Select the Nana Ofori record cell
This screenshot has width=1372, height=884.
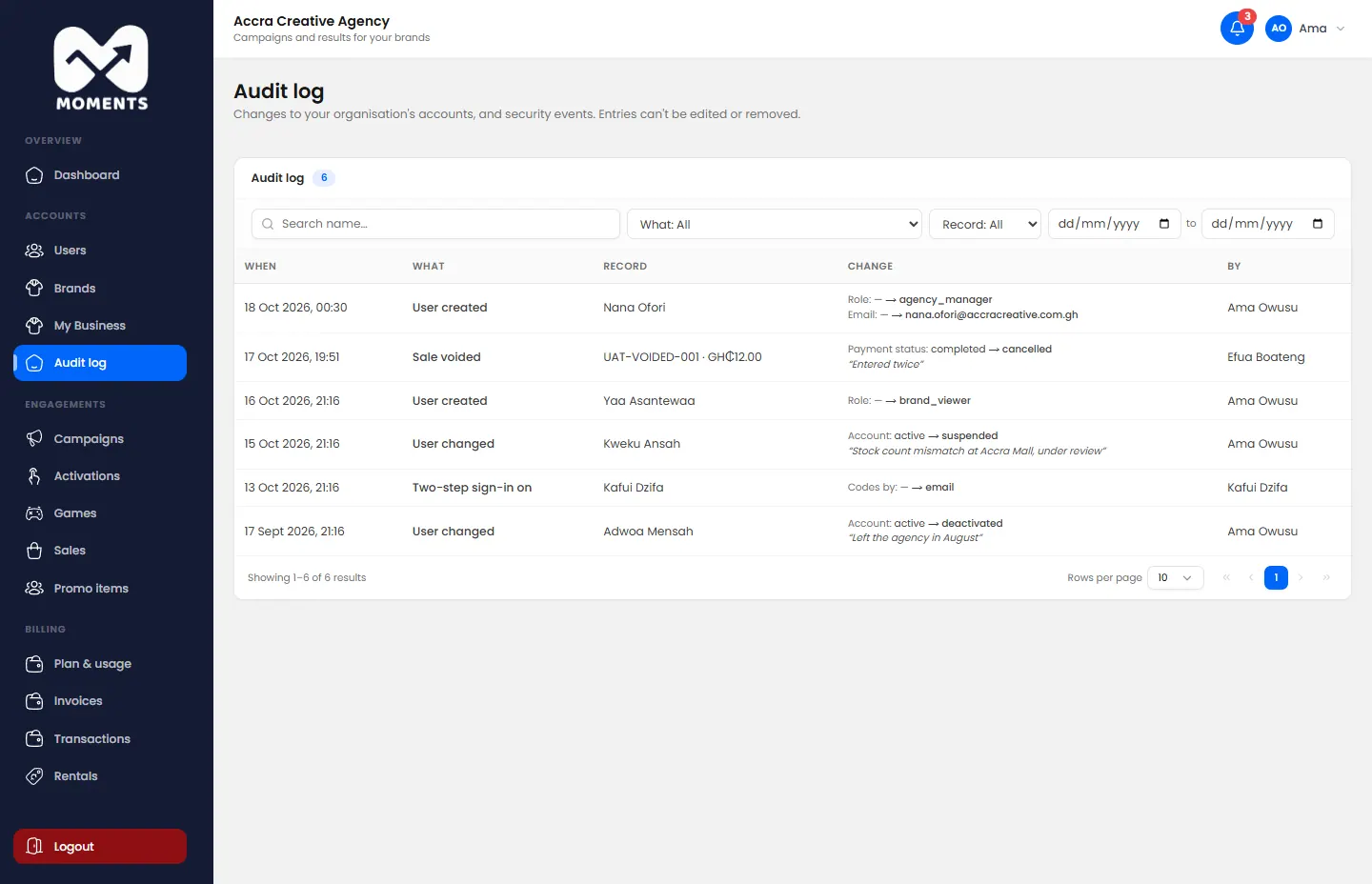(x=635, y=308)
